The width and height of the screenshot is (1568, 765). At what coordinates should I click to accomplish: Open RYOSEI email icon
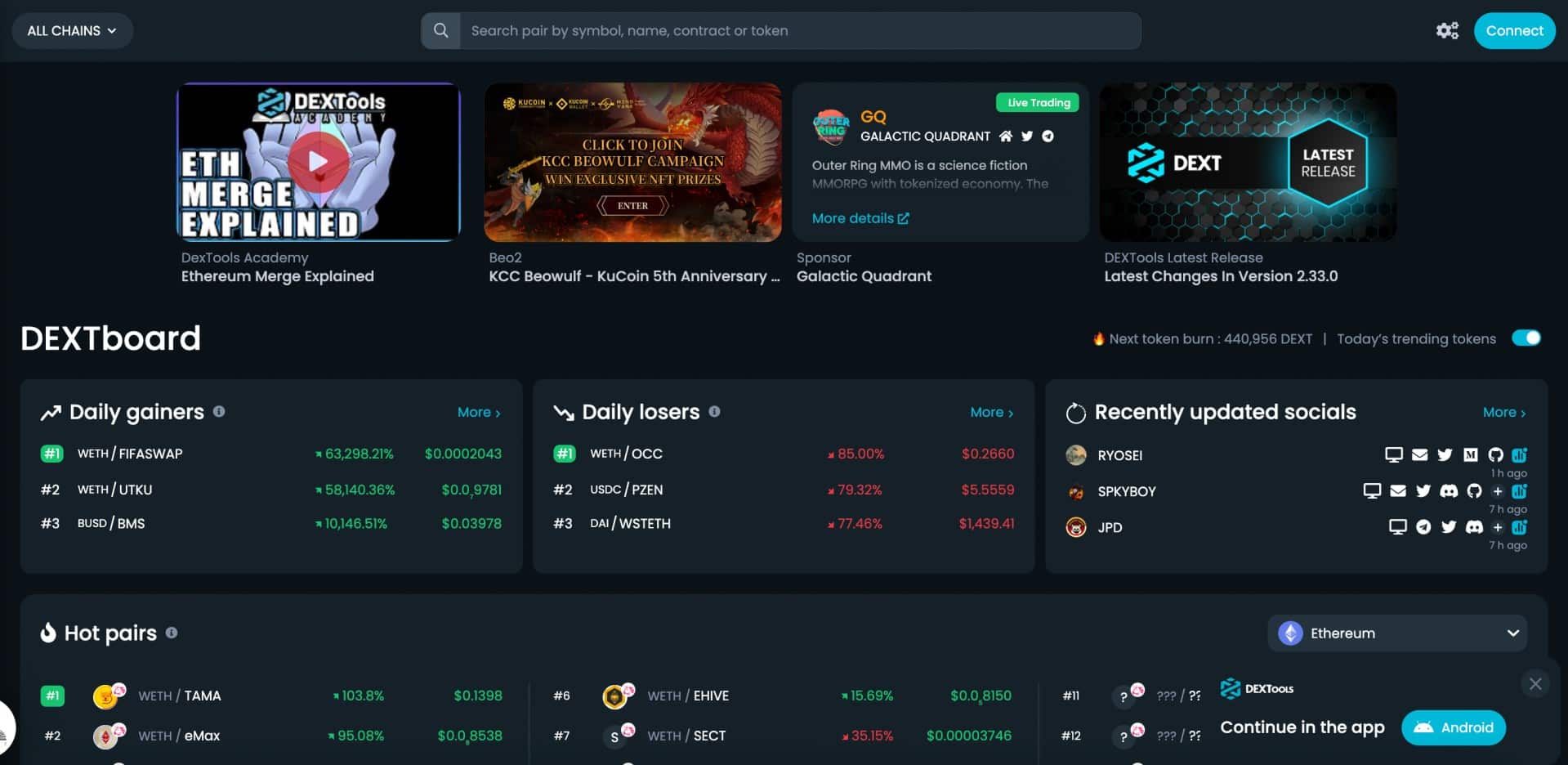(x=1420, y=454)
